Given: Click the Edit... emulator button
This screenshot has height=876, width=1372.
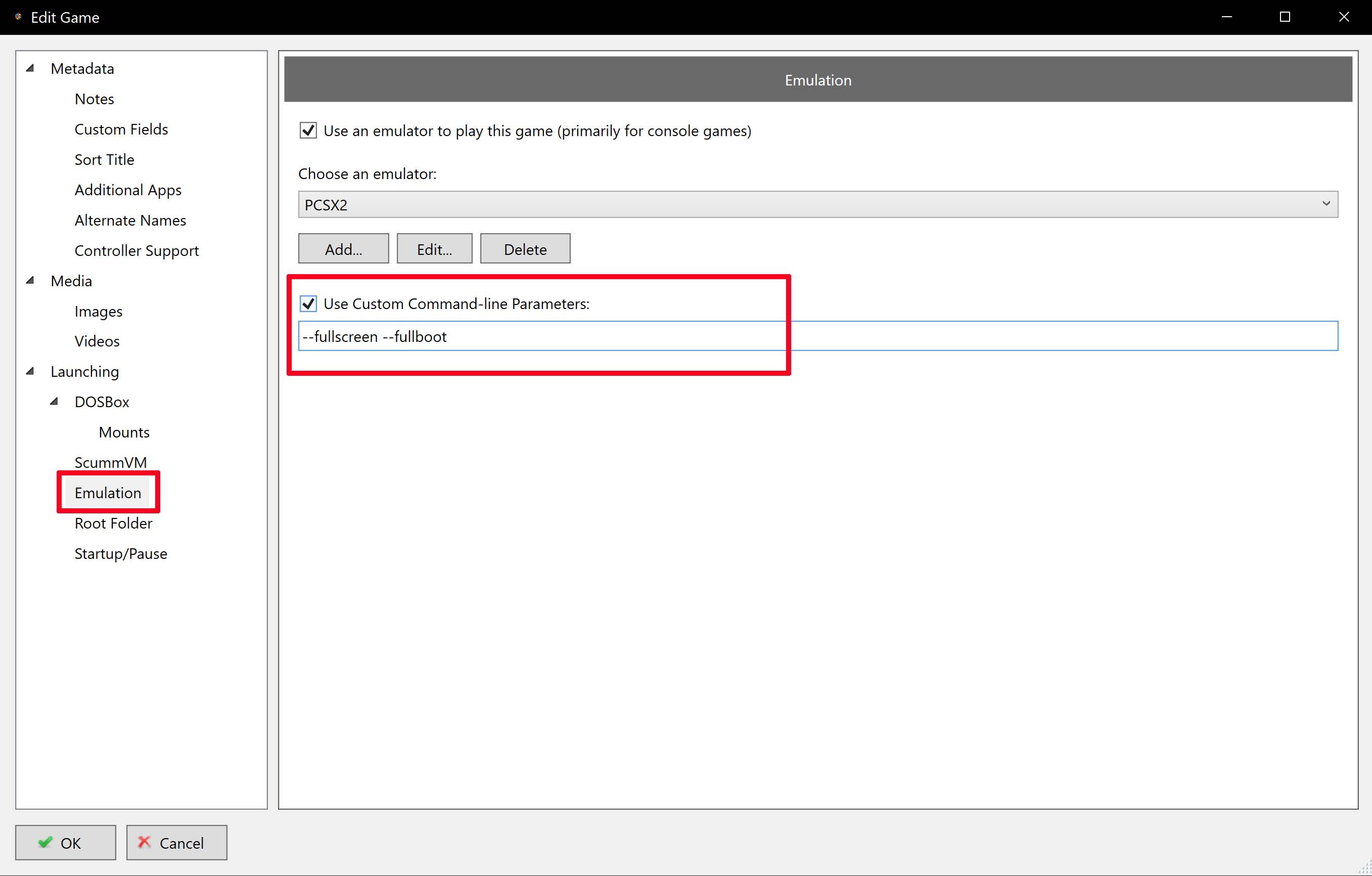Looking at the screenshot, I should 434,248.
